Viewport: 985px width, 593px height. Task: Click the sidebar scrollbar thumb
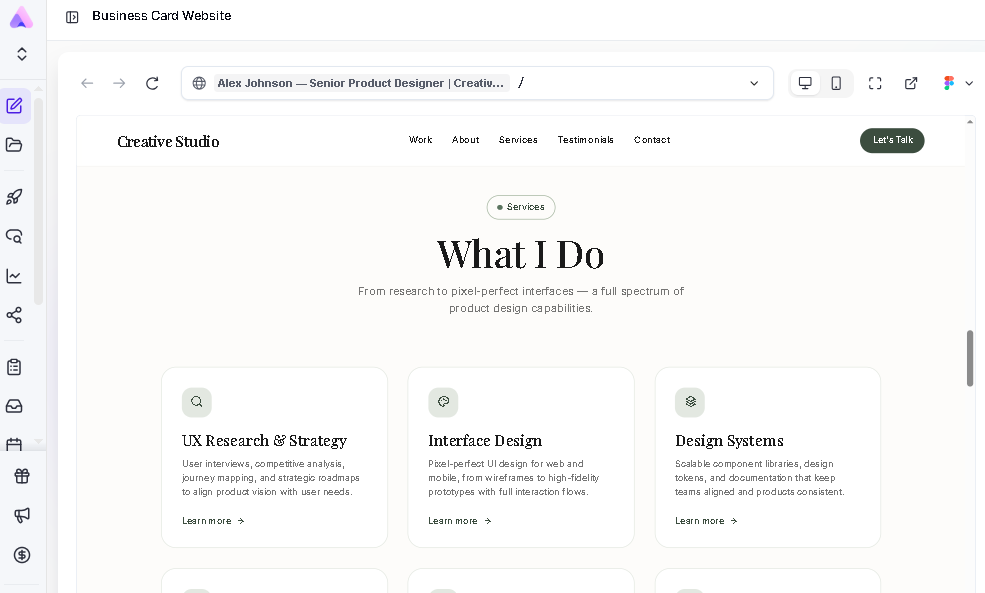pos(38,201)
